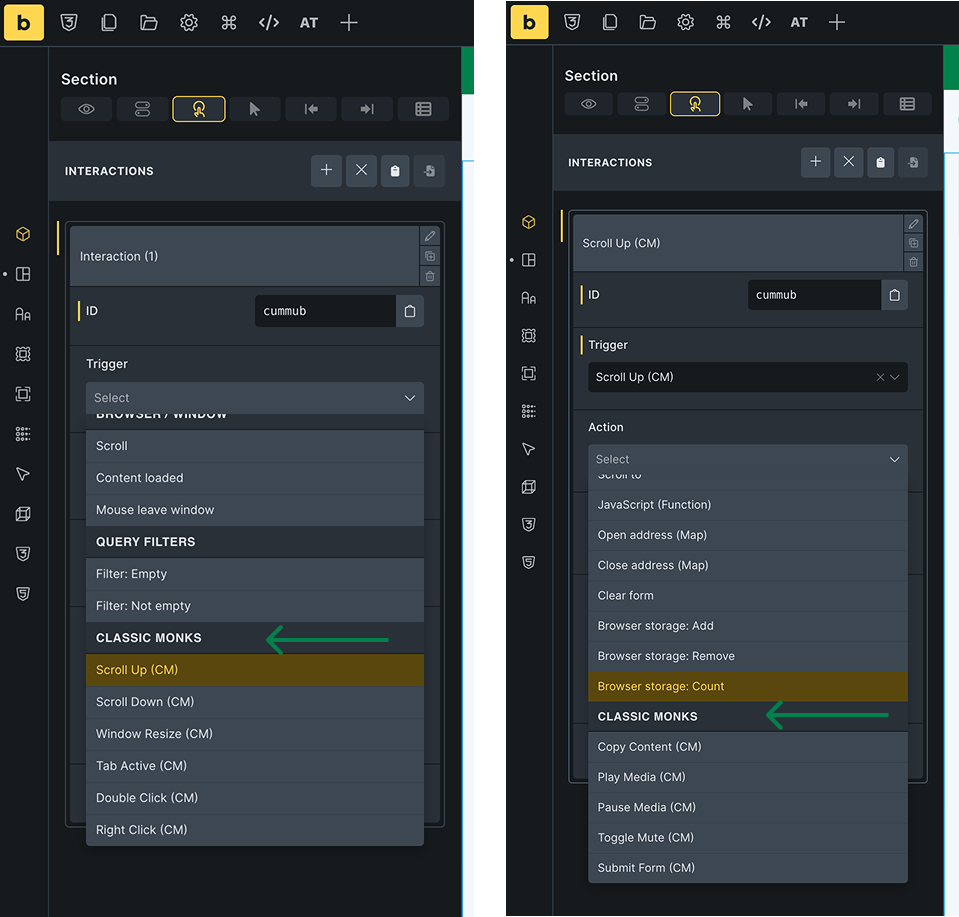The height and width of the screenshot is (917, 959).
Task: Click the AT item in left panel toolbar
Action: click(309, 23)
